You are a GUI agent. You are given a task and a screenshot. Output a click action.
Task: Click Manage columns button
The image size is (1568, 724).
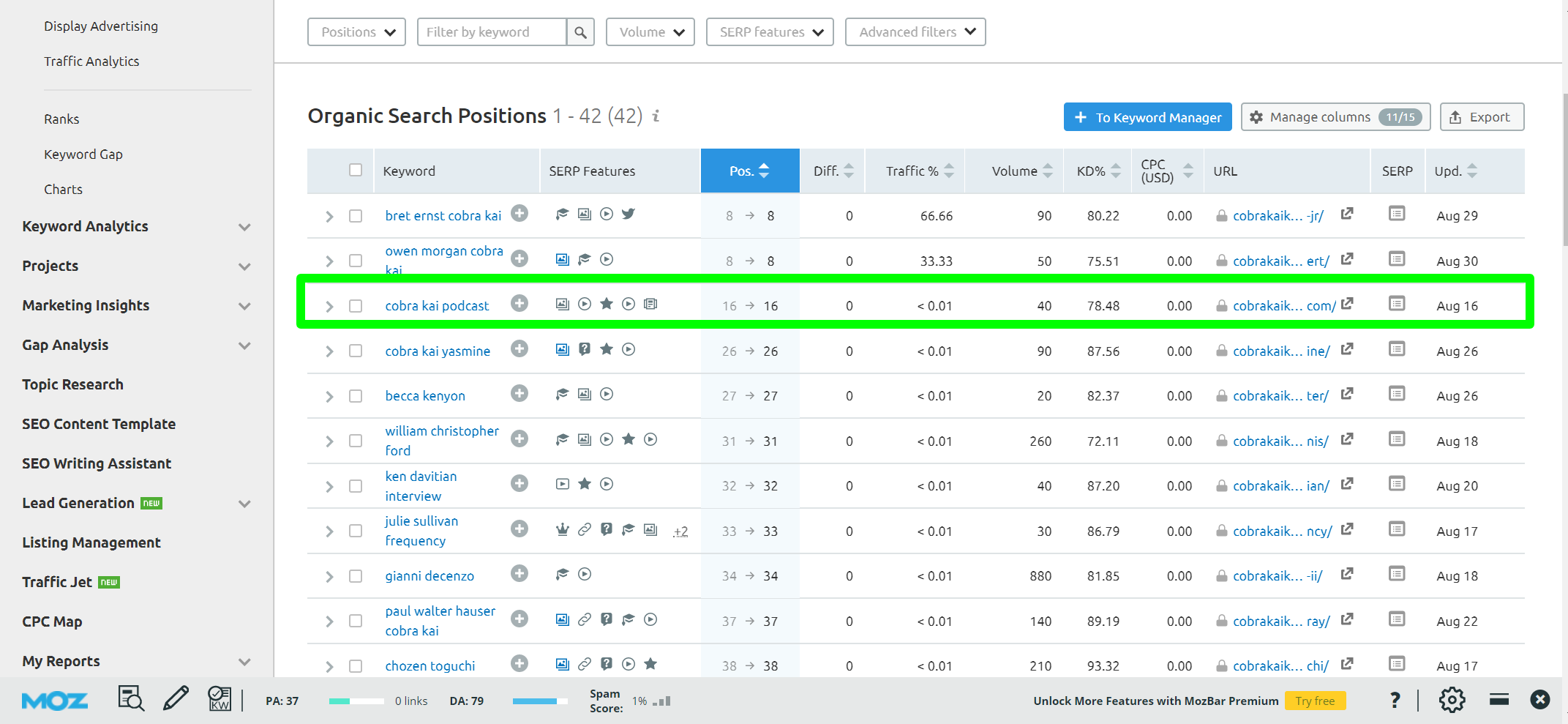point(1335,117)
